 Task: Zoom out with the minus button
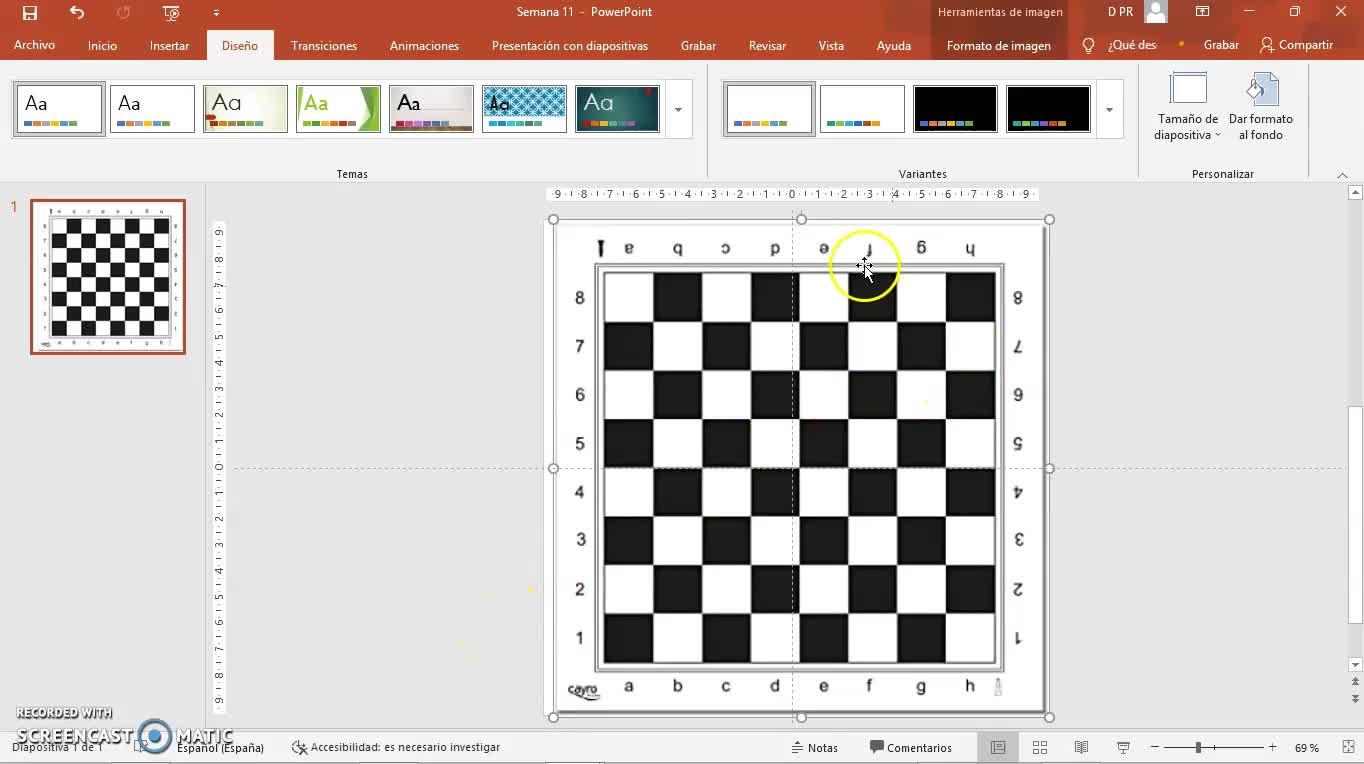coord(1155,747)
